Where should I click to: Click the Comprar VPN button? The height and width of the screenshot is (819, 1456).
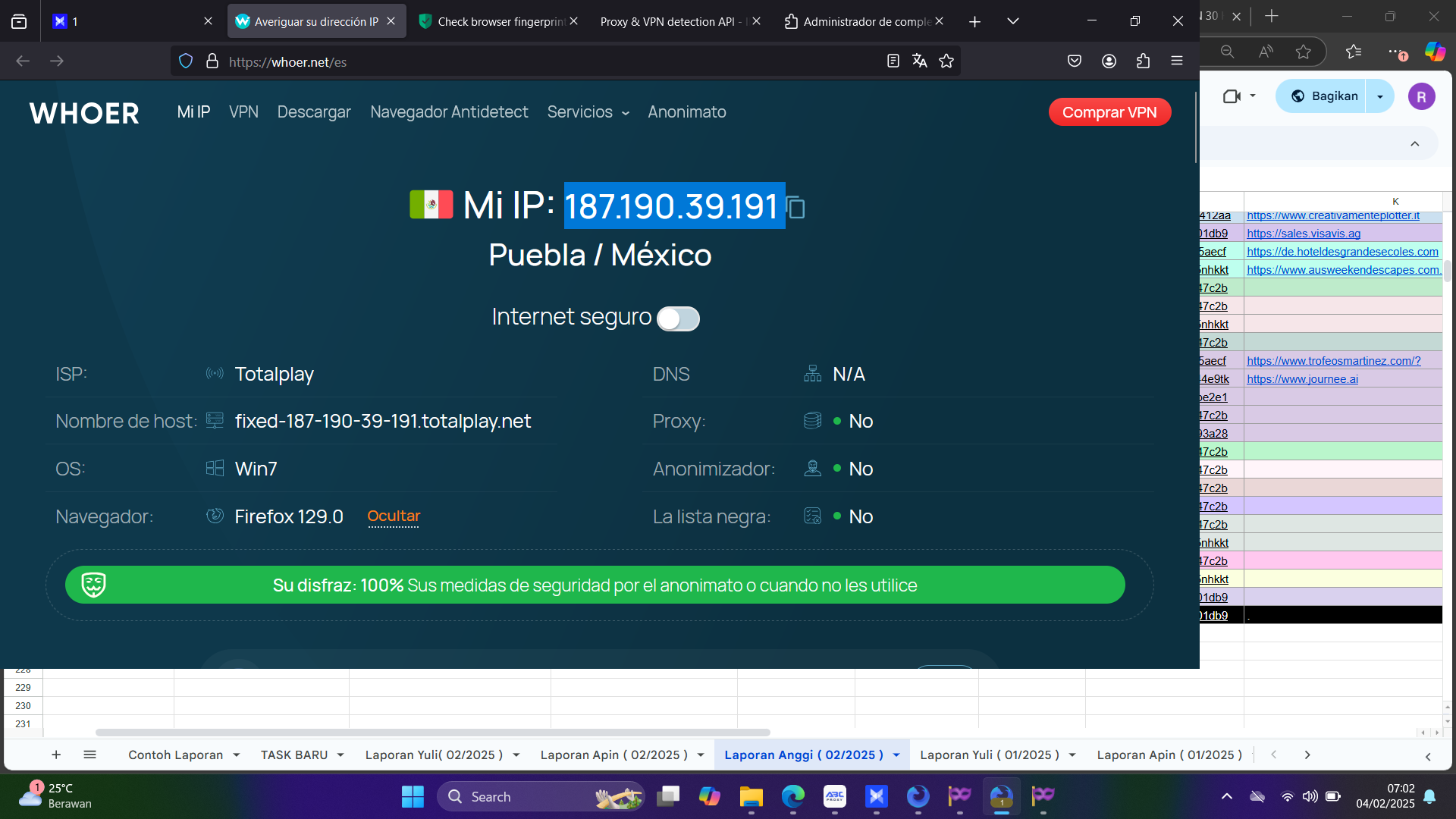(x=1109, y=112)
